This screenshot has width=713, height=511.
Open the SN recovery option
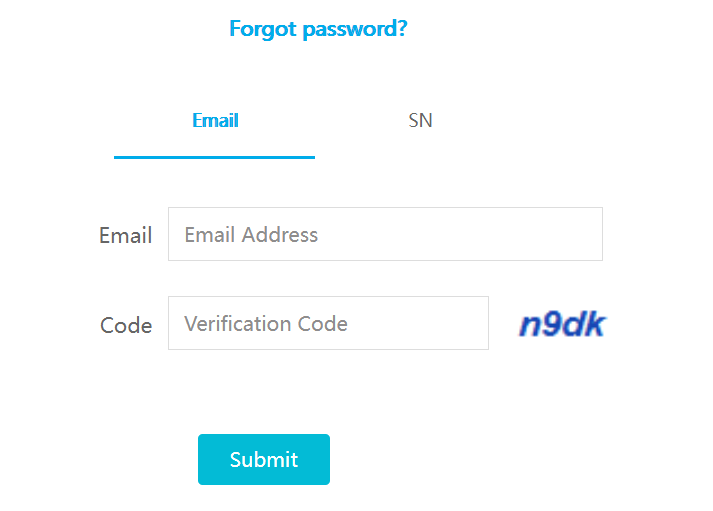[x=420, y=121]
